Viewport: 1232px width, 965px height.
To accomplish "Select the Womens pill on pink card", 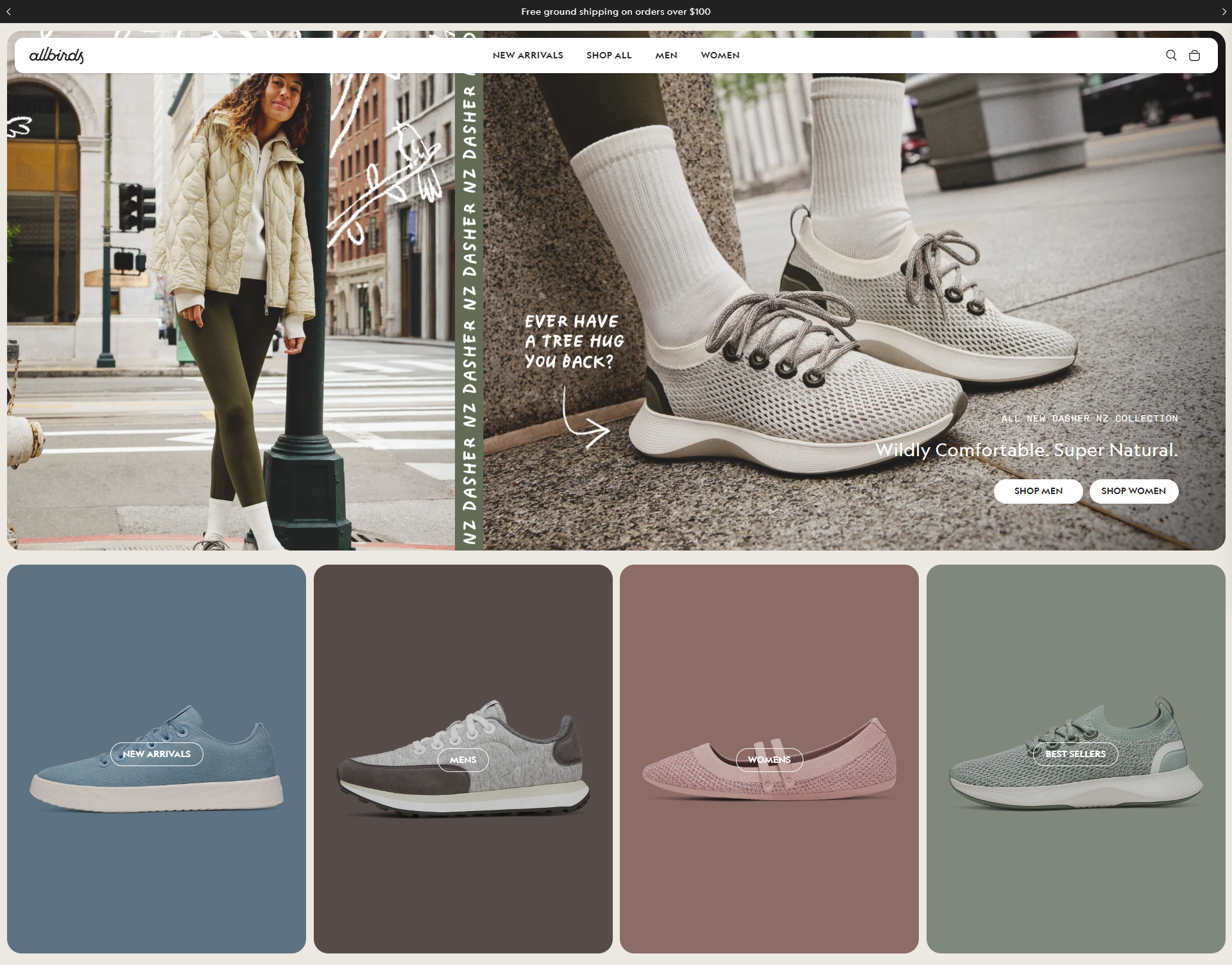I will click(x=769, y=760).
